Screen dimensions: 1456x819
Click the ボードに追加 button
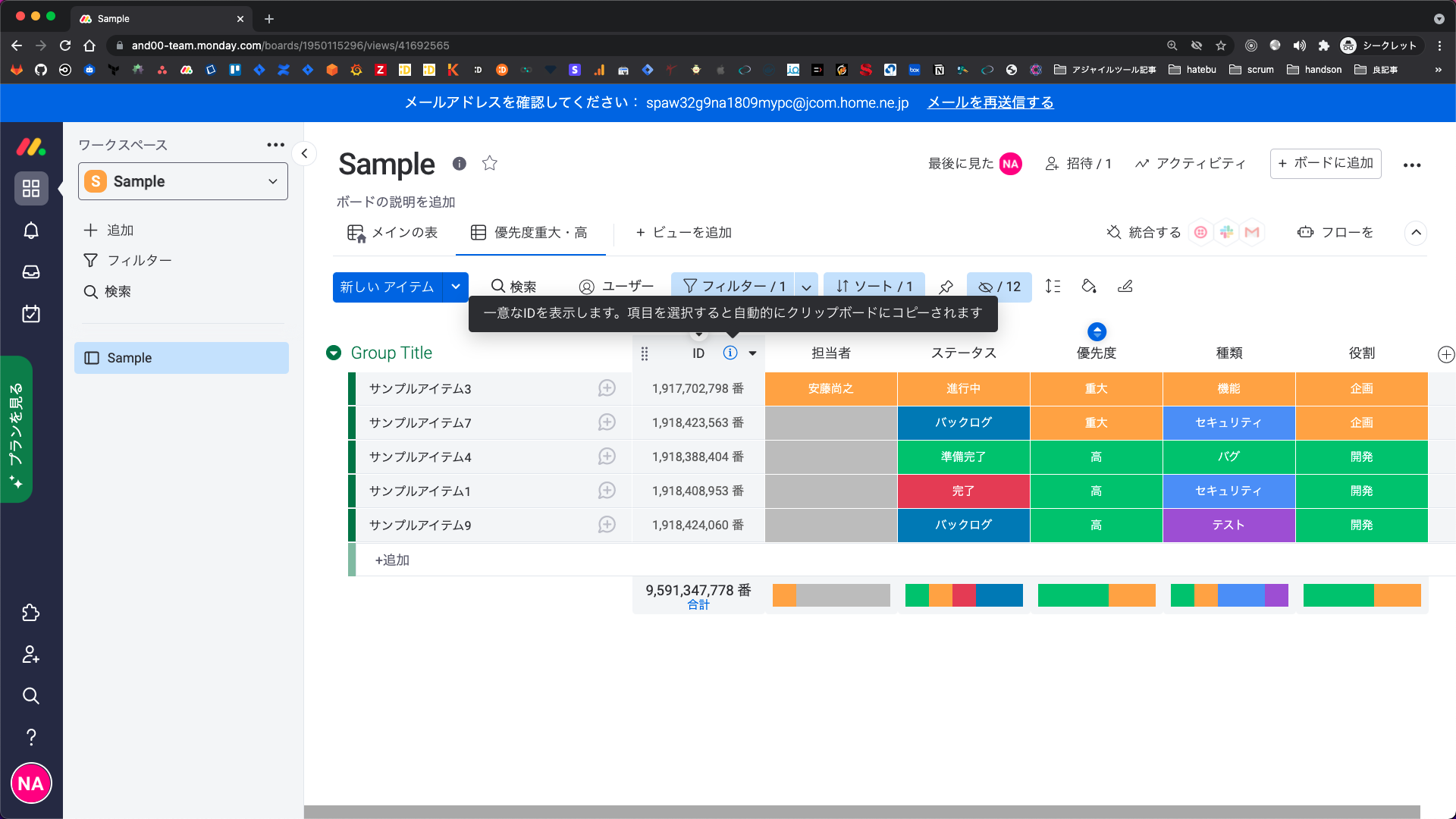[1325, 164]
